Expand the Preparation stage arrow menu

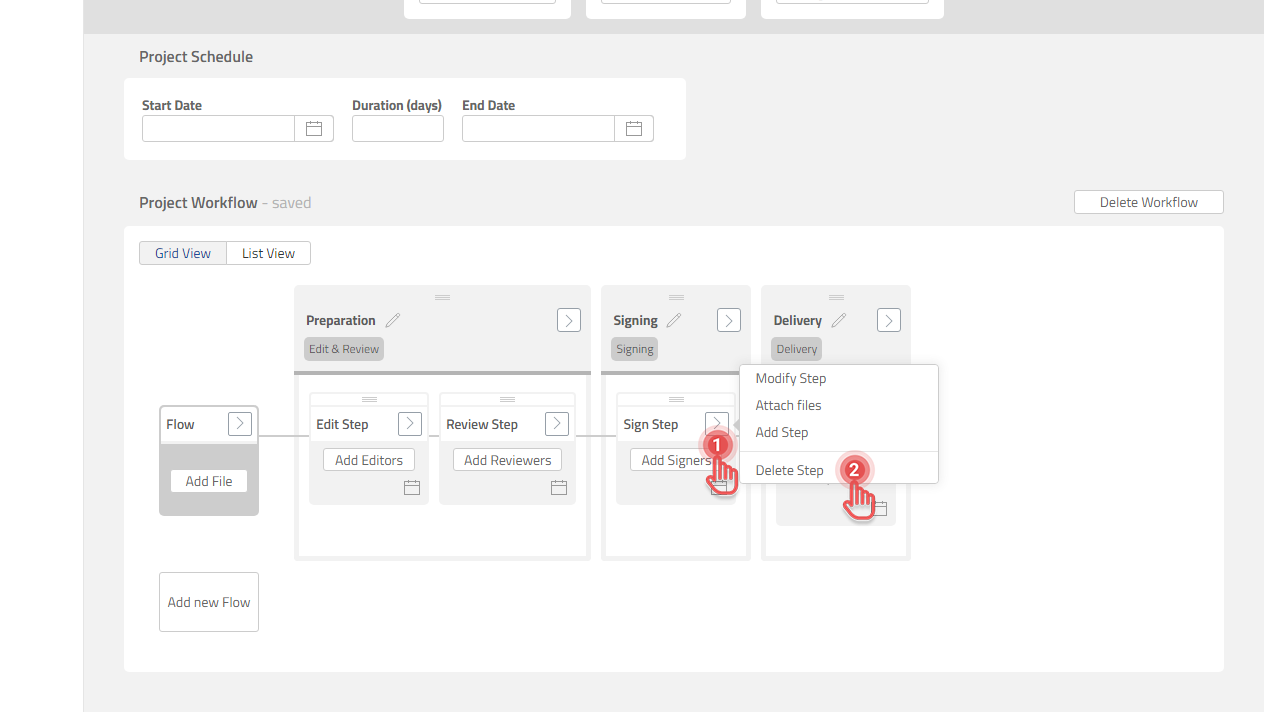pyautogui.click(x=569, y=320)
